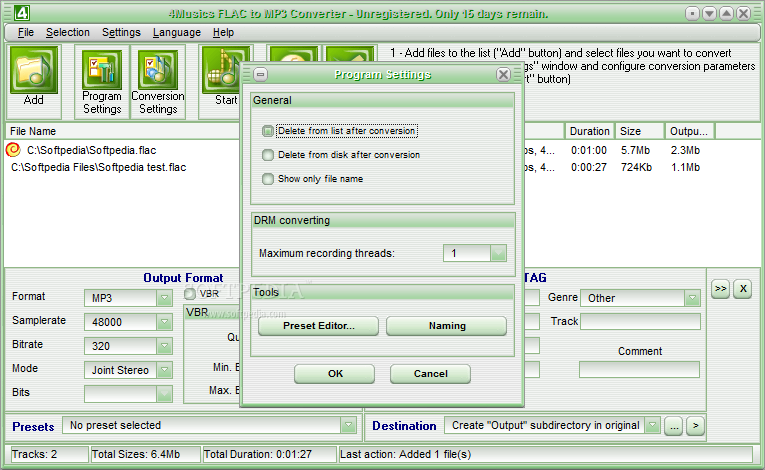Image resolution: width=765 pixels, height=470 pixels.
Task: Click the main window restore-down arrow button
Action: coord(709,14)
